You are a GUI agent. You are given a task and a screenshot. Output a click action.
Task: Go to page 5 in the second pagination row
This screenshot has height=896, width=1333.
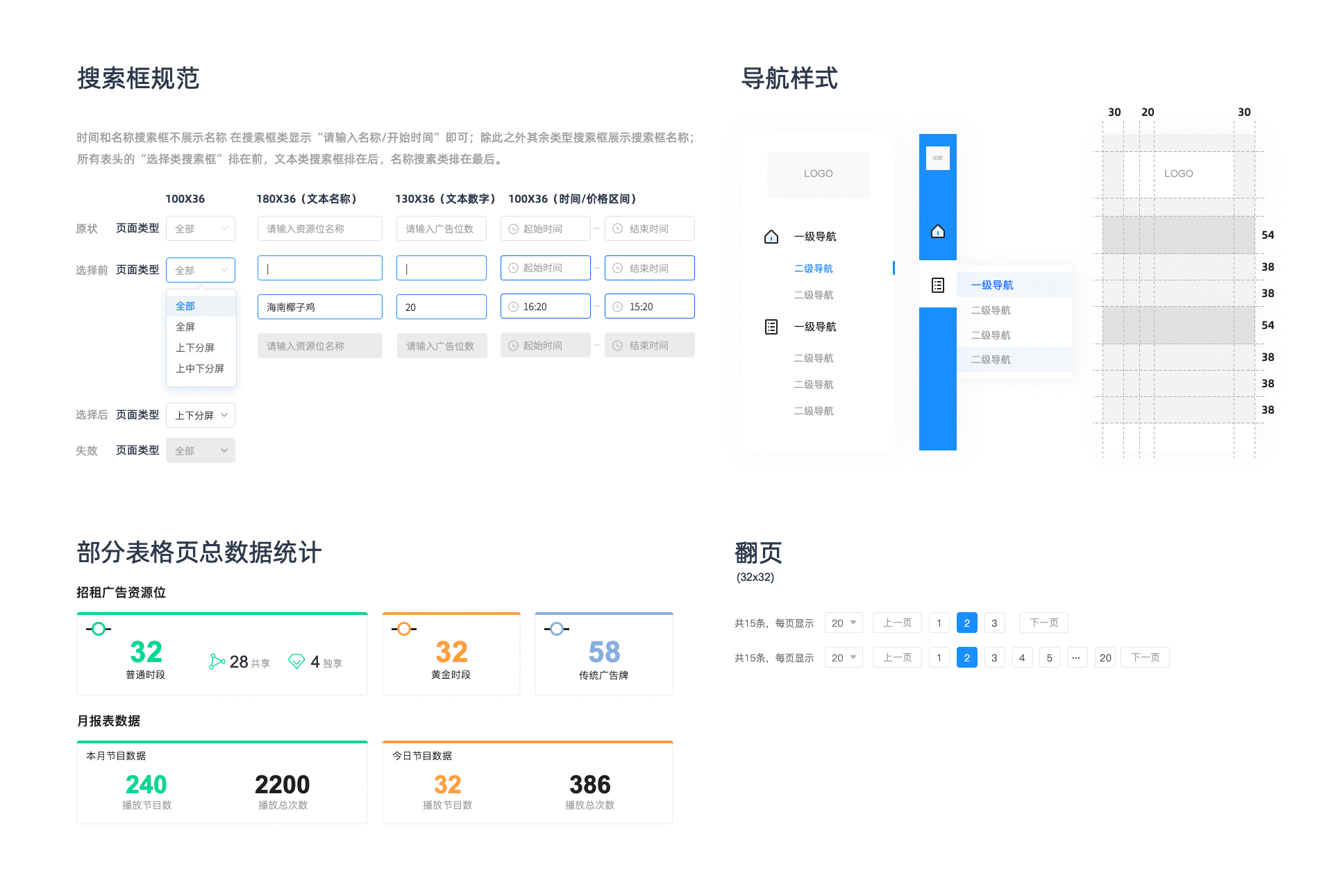point(1050,657)
